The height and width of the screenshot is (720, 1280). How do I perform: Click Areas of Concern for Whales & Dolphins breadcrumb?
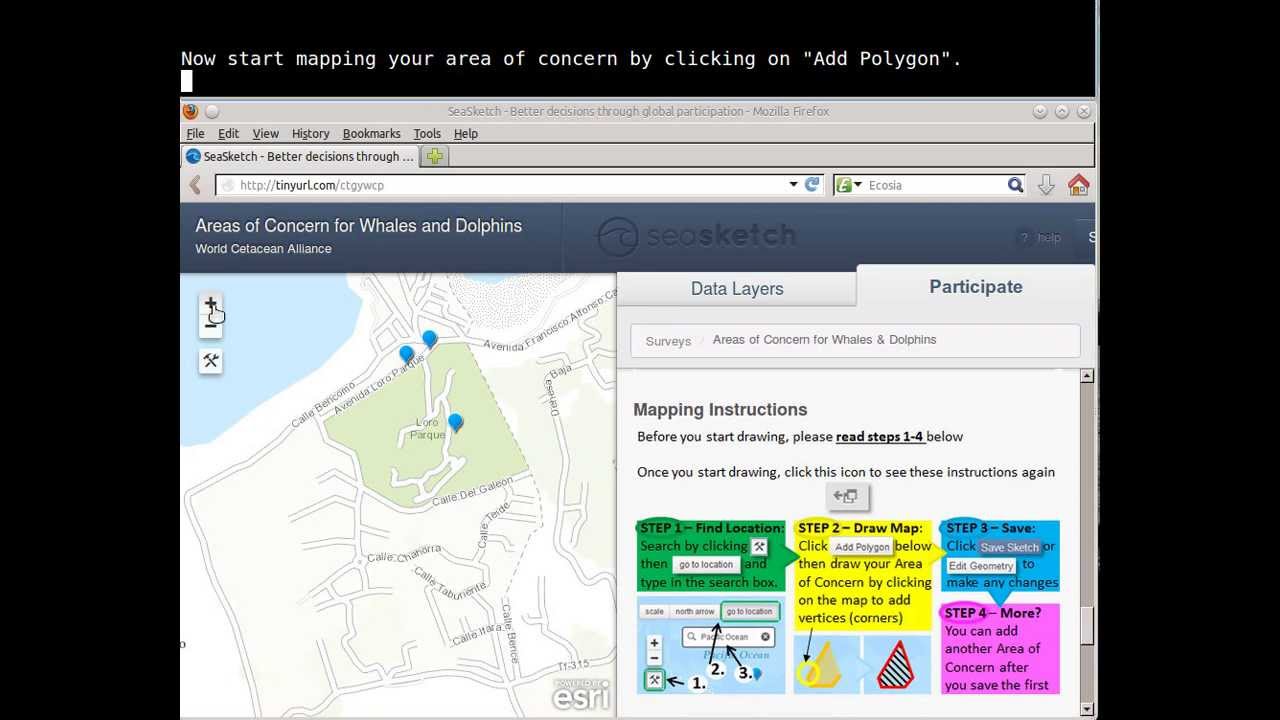(x=824, y=340)
